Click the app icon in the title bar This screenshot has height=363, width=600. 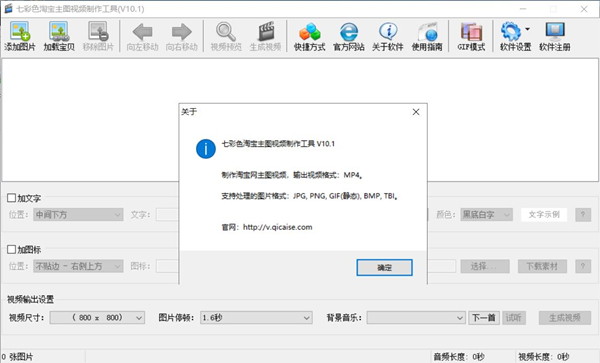pyautogui.click(x=8, y=9)
